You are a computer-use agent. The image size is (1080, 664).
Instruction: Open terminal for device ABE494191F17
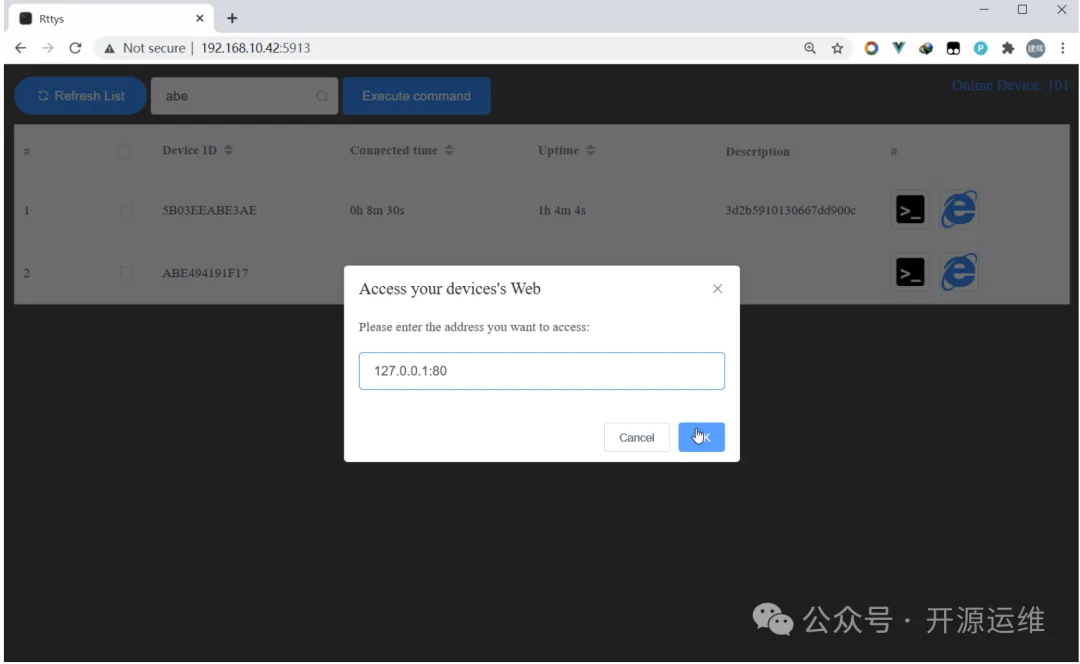tap(910, 272)
